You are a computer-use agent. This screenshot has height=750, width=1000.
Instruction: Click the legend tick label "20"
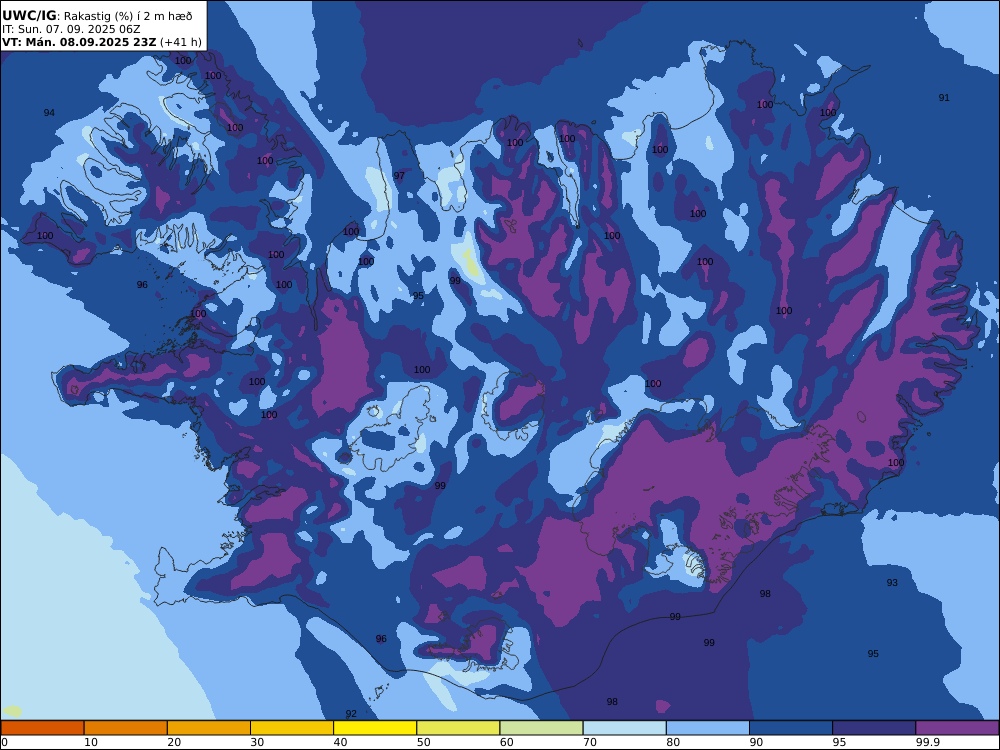(x=174, y=742)
